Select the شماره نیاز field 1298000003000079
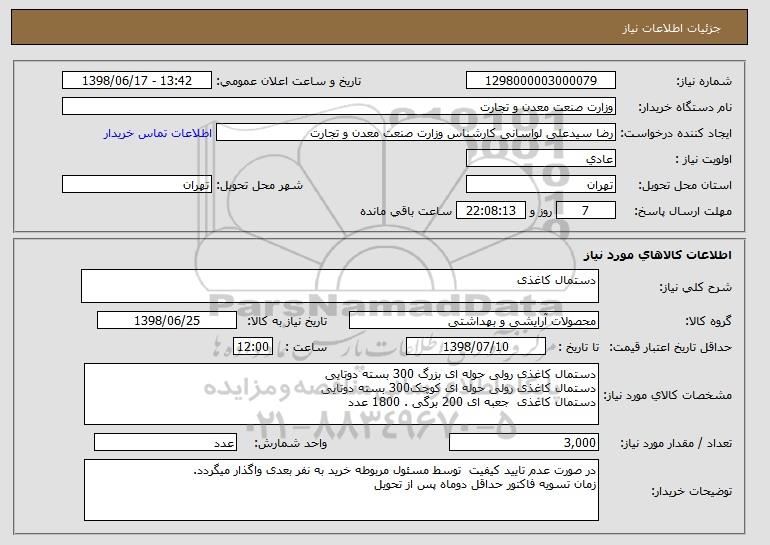770x545 pixels. pyautogui.click(x=541, y=81)
